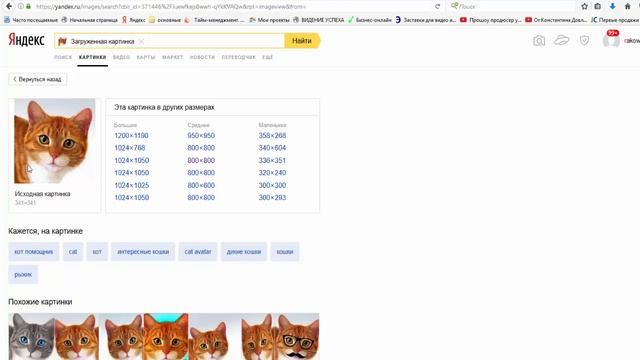Open the downloads arrow icon
Image resolution: width=640 pixels, height=360 pixels.
point(612,7)
